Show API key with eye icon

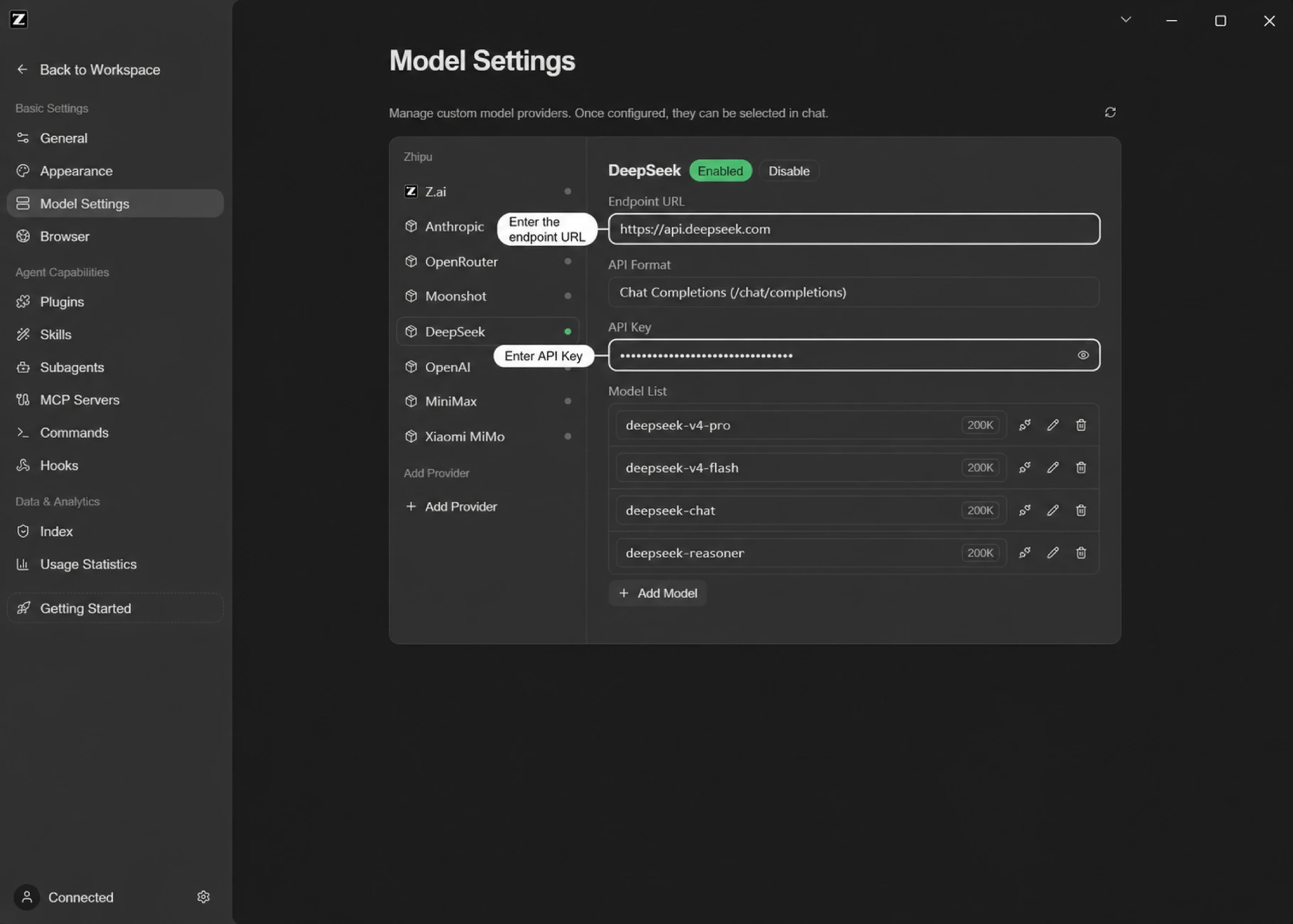coord(1083,355)
